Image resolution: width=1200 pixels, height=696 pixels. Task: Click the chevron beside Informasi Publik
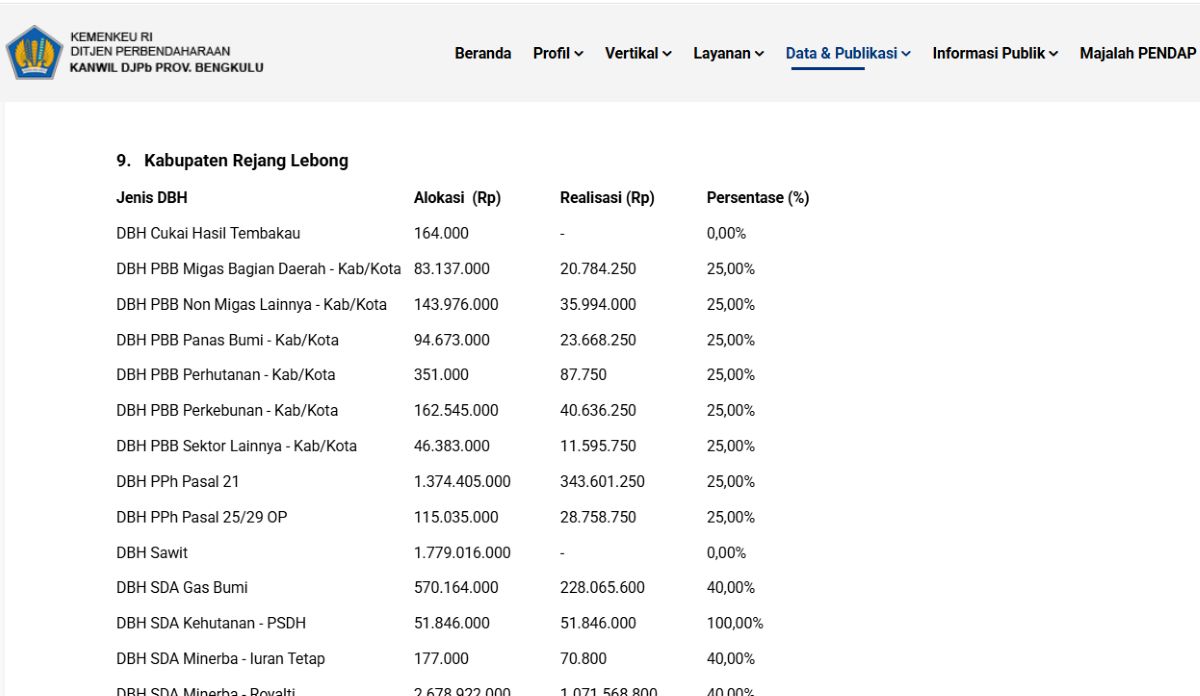click(x=1053, y=54)
